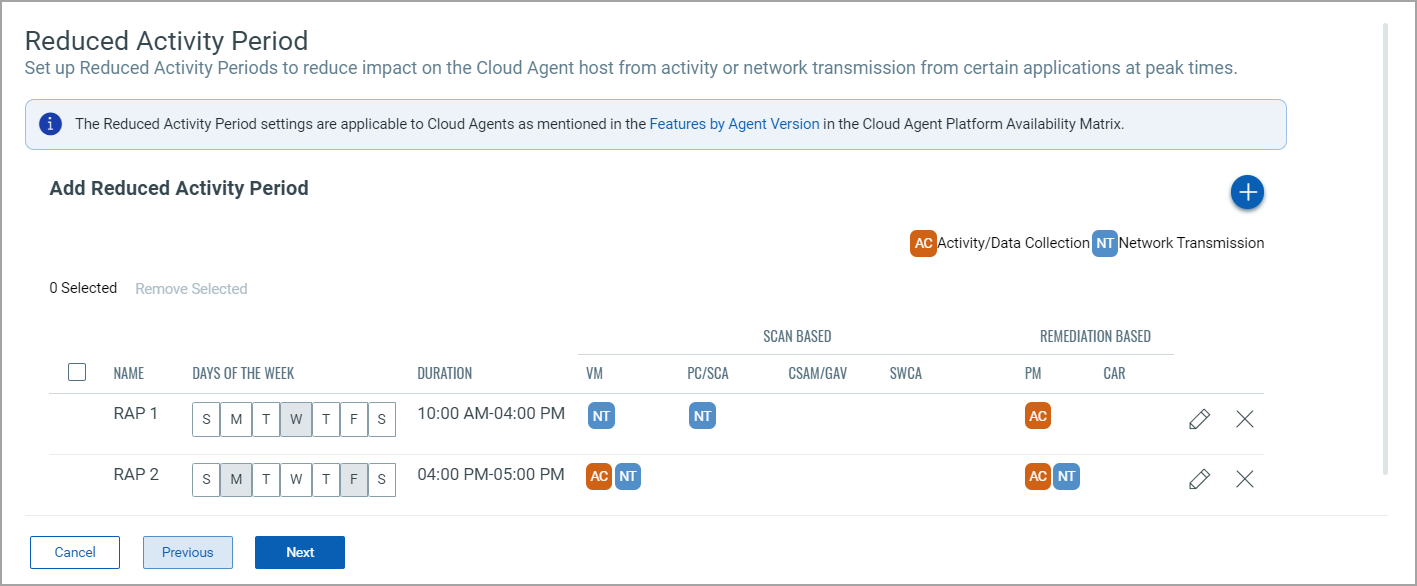Click the DURATION column header
The height and width of the screenshot is (586, 1417).
click(444, 374)
